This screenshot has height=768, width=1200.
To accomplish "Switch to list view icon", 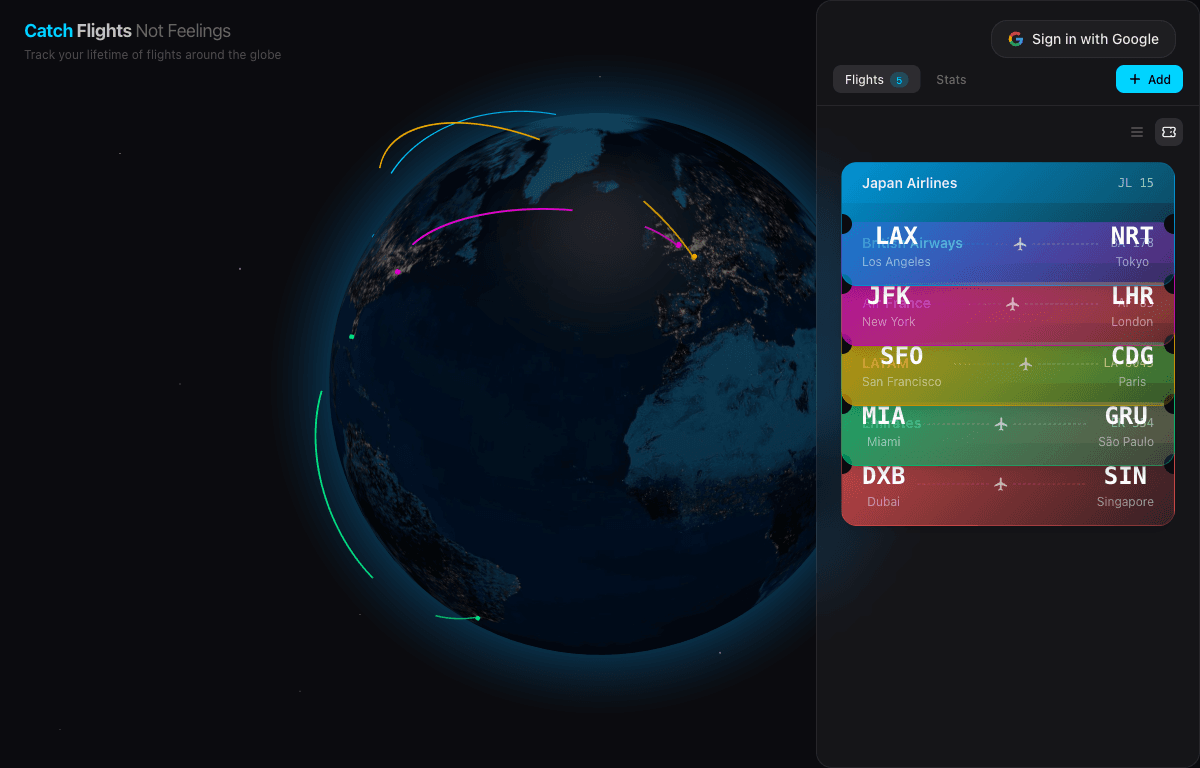I will pyautogui.click(x=1137, y=132).
